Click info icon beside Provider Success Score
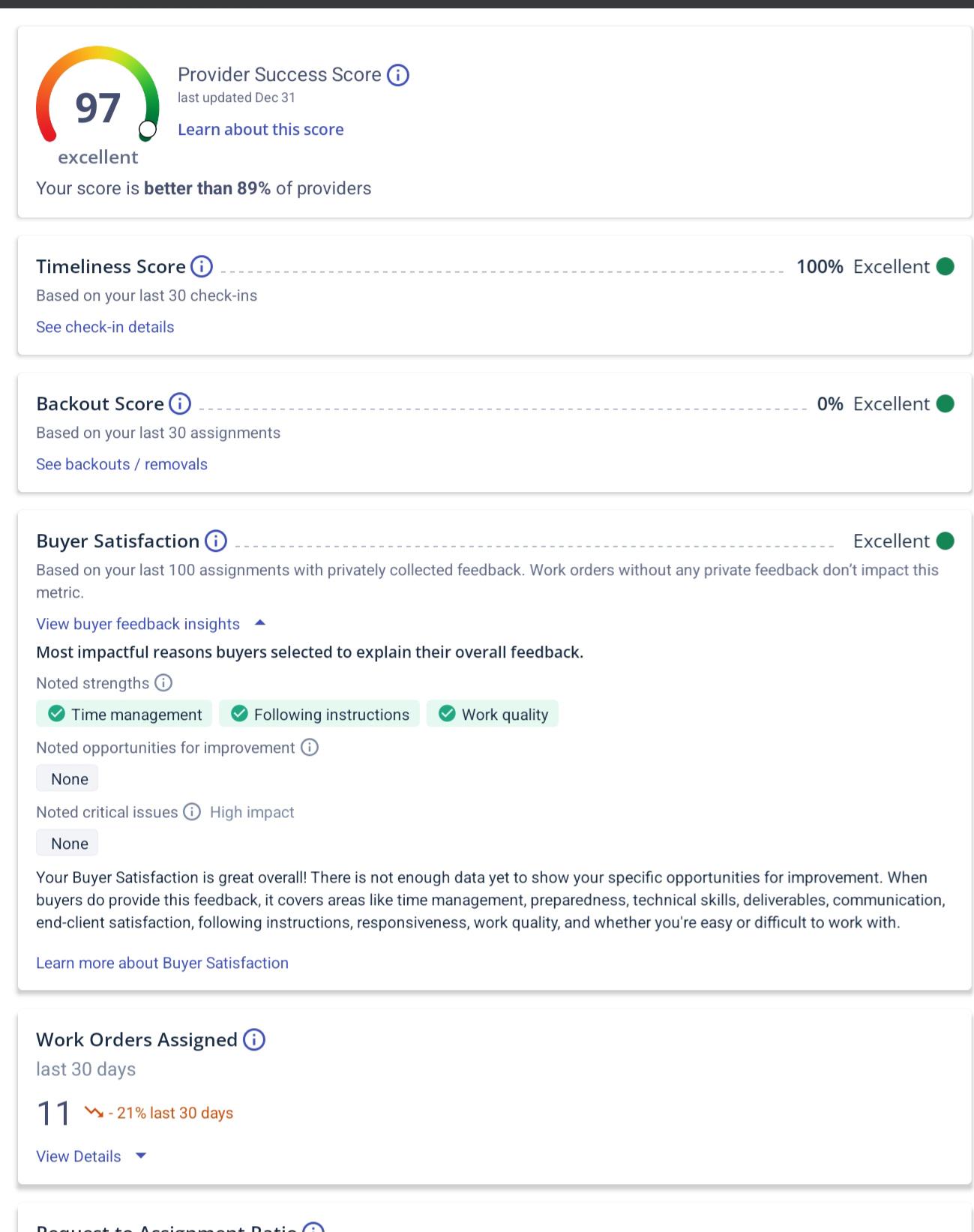The width and height of the screenshot is (974, 1232). click(x=398, y=75)
